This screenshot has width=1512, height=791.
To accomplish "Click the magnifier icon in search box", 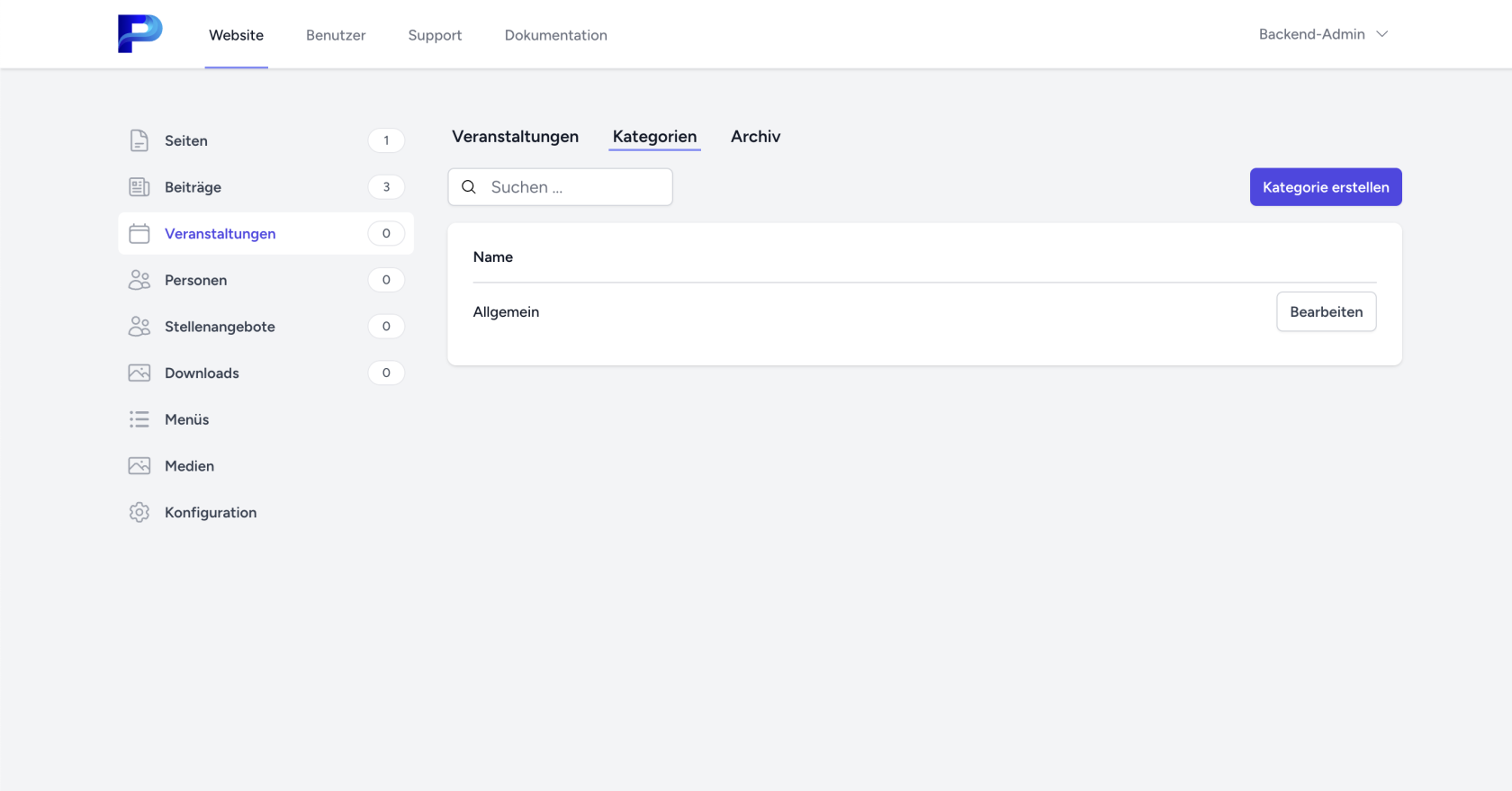I will coord(469,187).
